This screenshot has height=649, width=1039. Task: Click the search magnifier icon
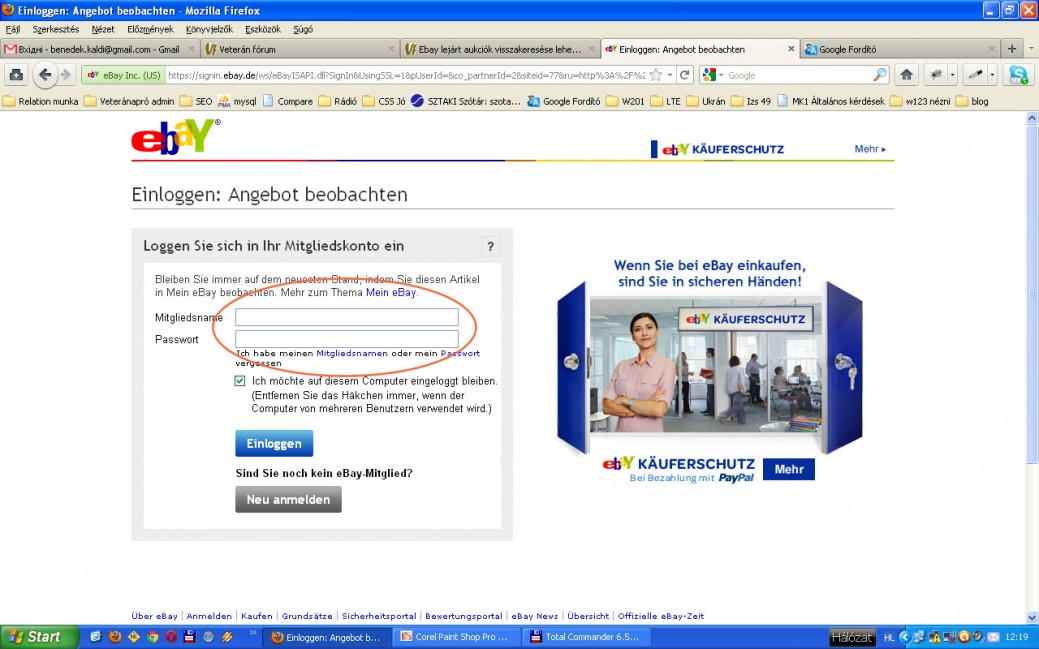click(880, 75)
